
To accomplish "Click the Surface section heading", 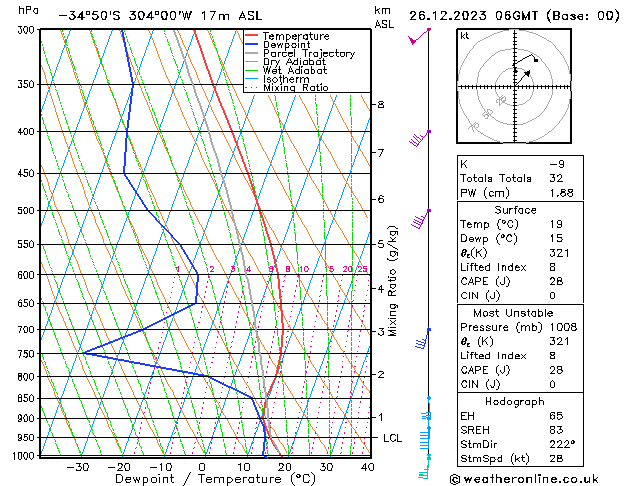I will [x=515, y=210].
